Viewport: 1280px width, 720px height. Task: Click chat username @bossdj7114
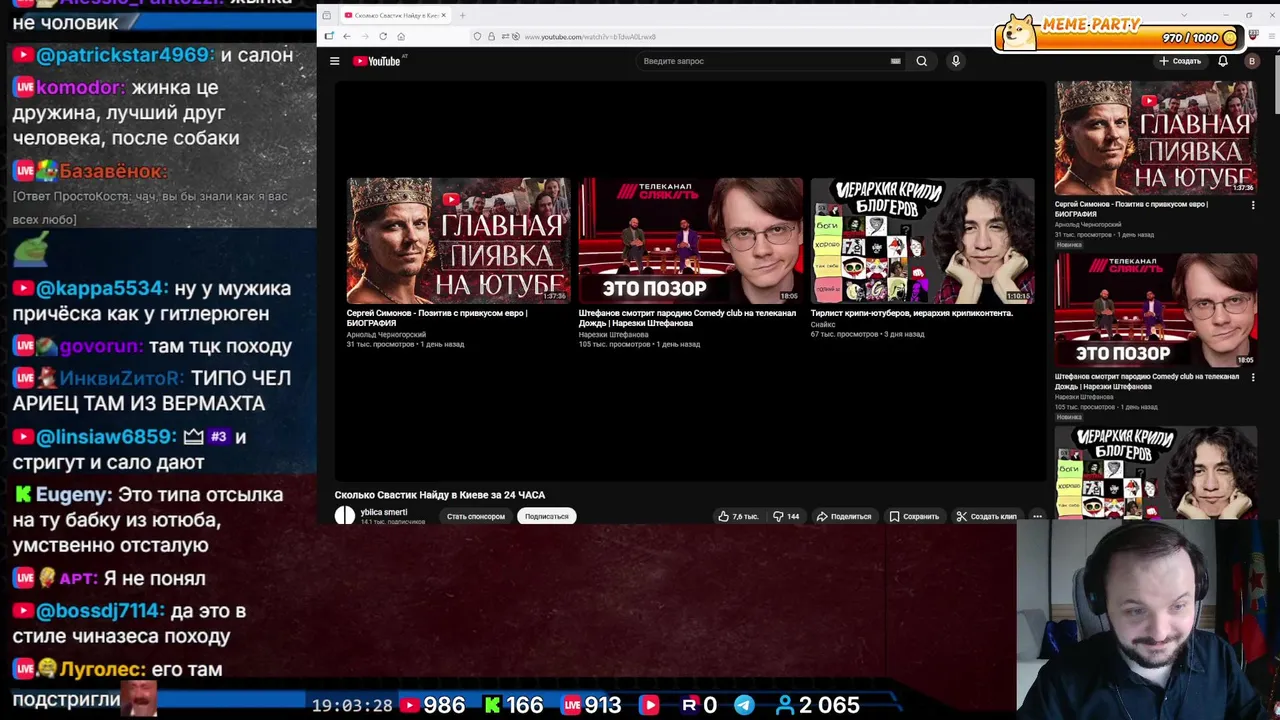point(100,611)
